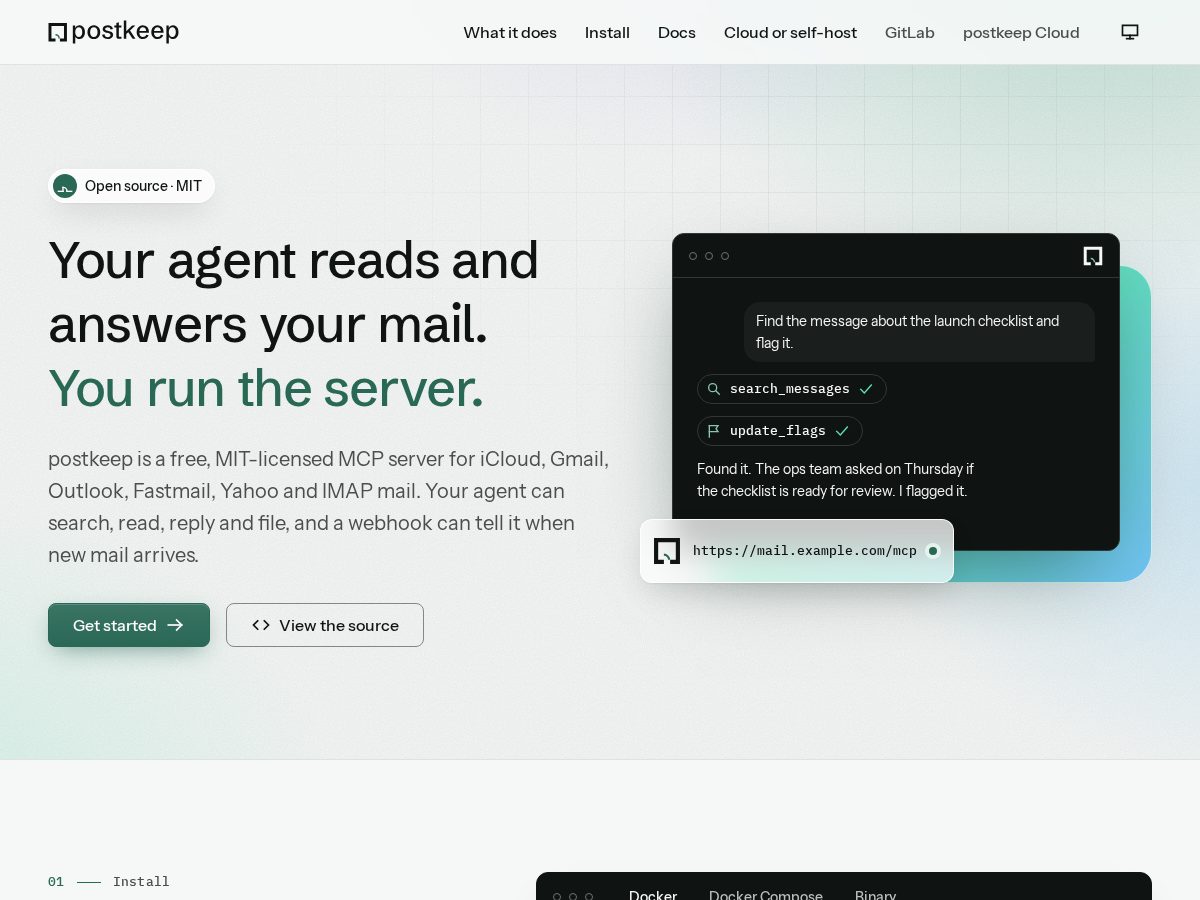Screen dimensions: 1200x900
Task: Click the flag icon beside update_flags
Action: (x=714, y=431)
